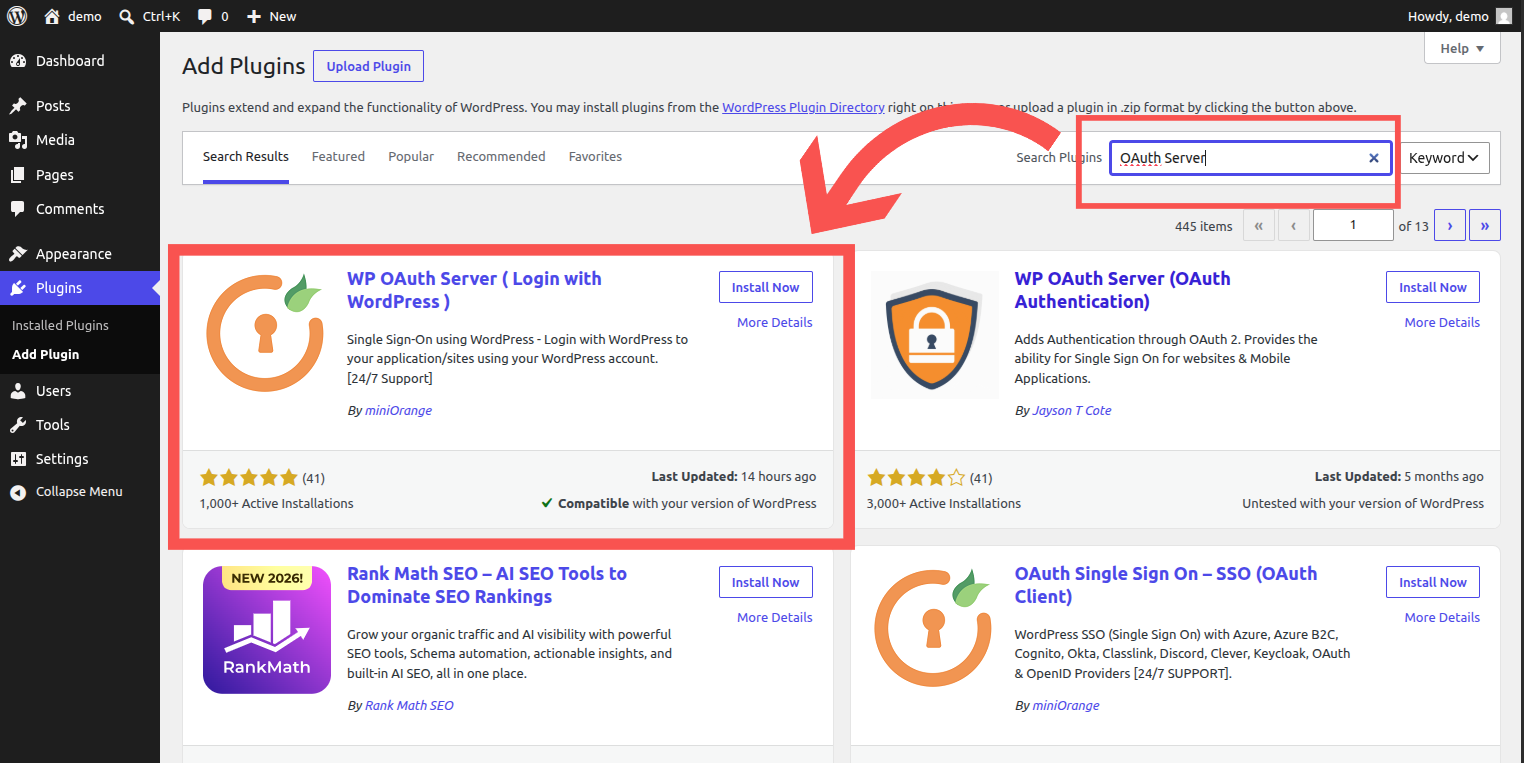View More Details for Rank Math SEO

(x=775, y=617)
